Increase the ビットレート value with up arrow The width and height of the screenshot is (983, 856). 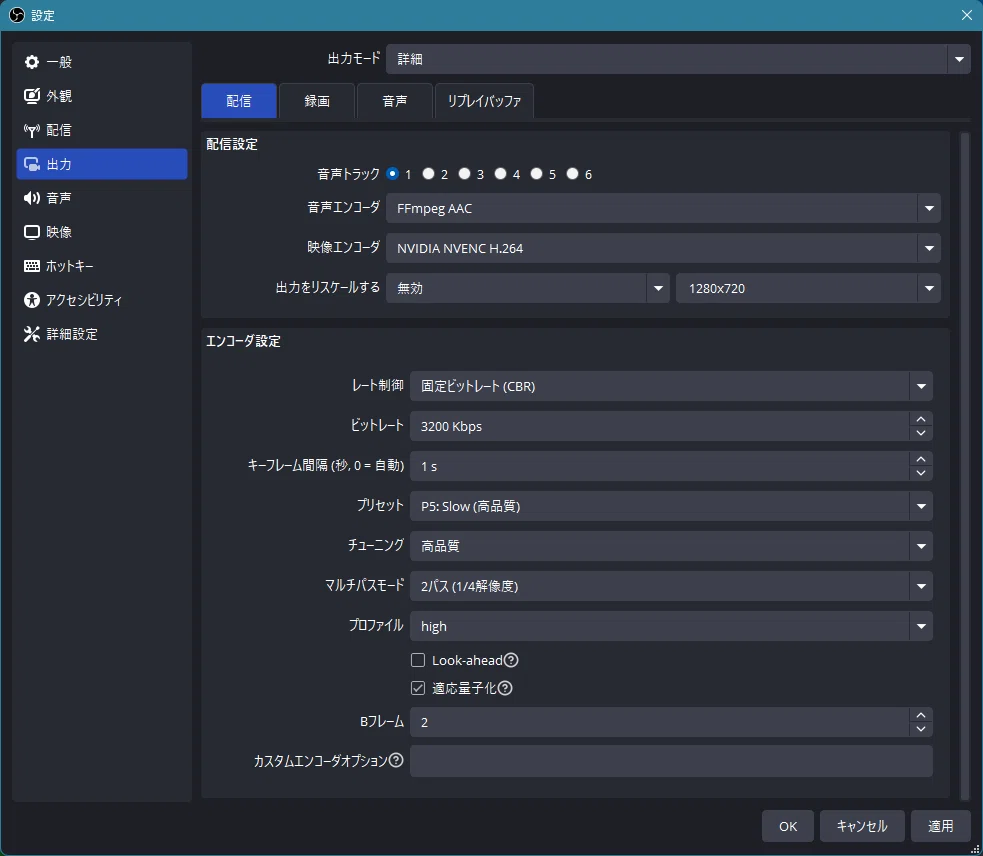[x=921, y=420]
